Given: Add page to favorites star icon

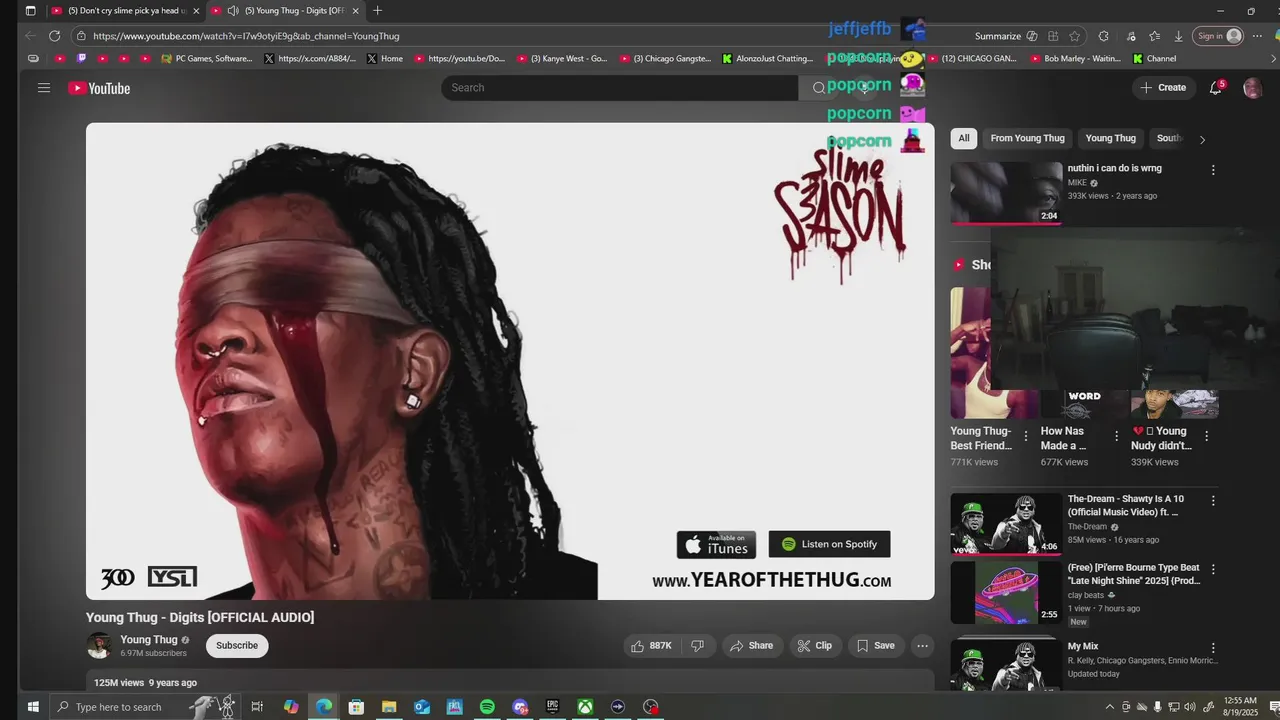Looking at the screenshot, I should pos(1074,36).
